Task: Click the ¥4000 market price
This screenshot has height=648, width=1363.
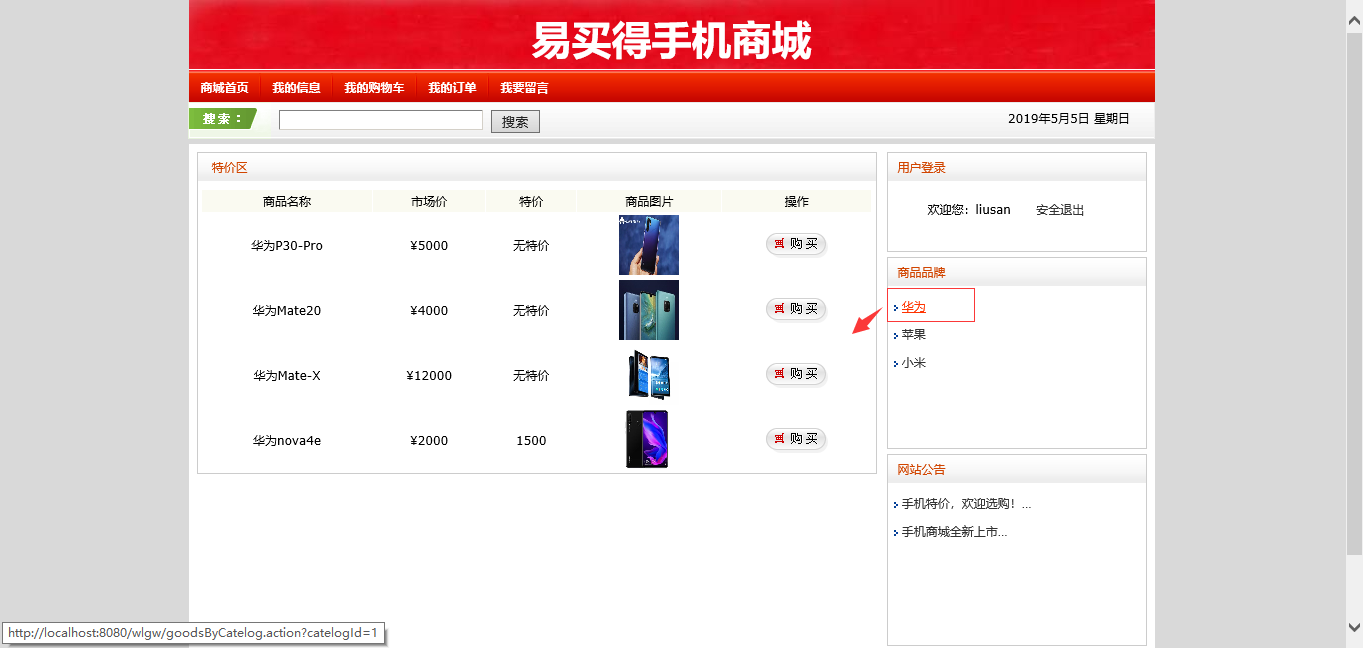Action: point(429,311)
